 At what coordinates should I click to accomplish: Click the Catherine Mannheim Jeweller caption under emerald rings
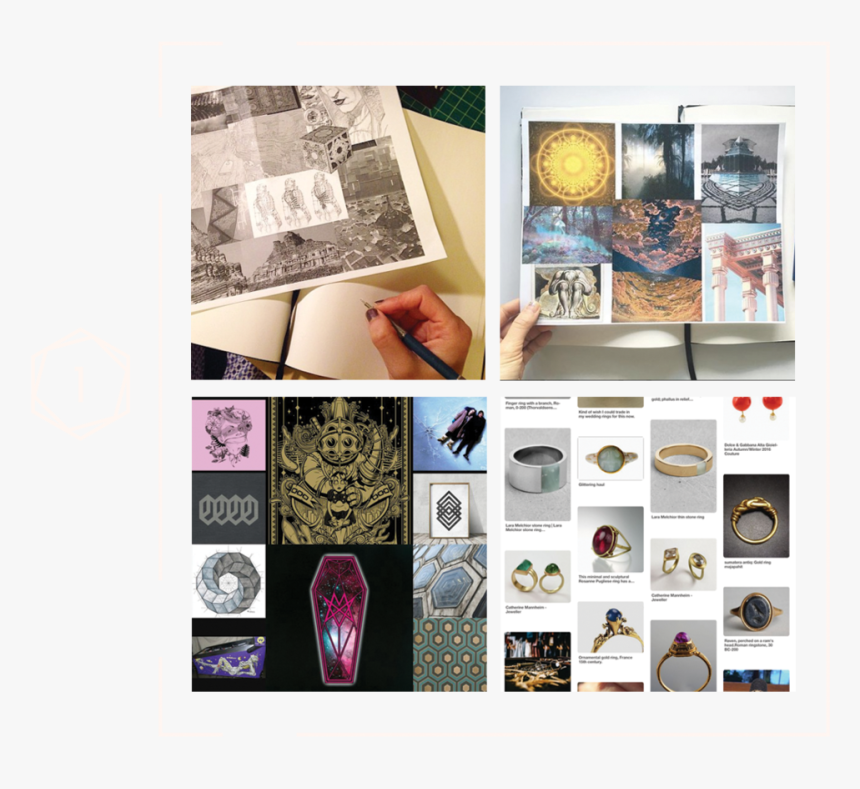click(526, 609)
